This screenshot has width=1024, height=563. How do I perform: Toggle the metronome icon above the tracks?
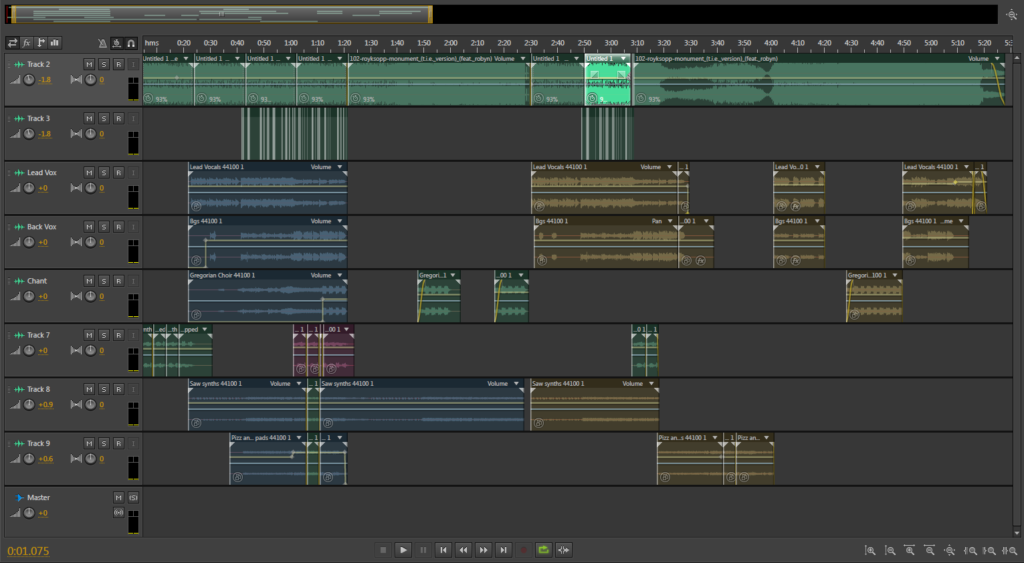tap(103, 43)
